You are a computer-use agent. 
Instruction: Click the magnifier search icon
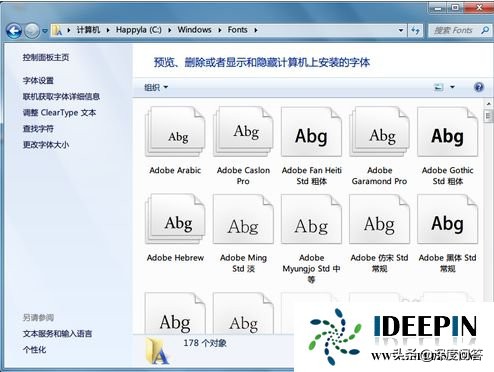(485, 30)
